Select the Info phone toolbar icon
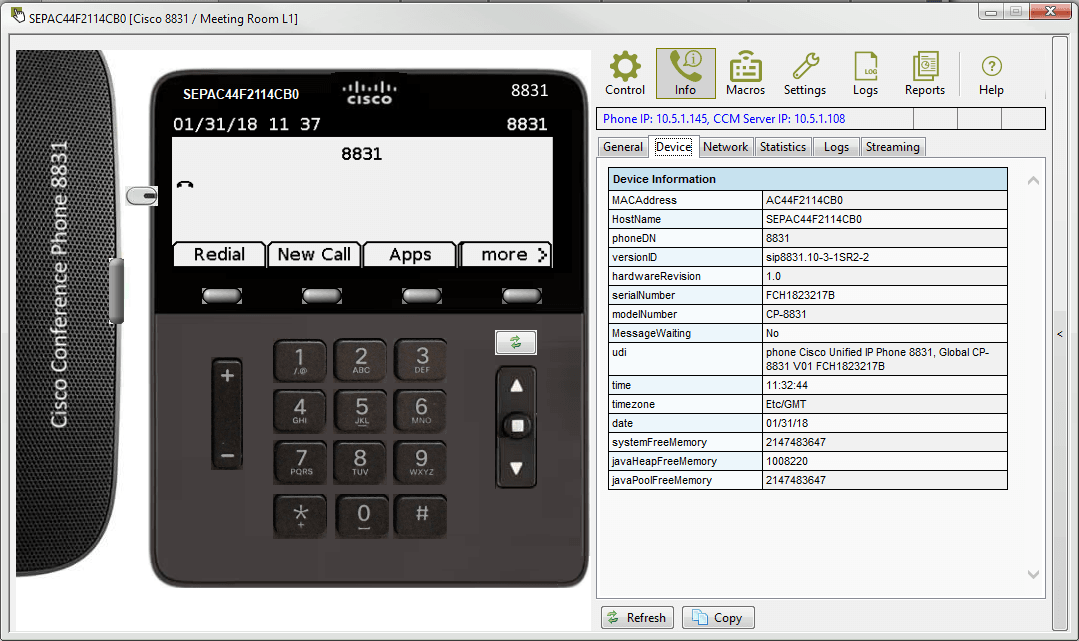Viewport: 1079px width, 641px height. click(x=685, y=73)
